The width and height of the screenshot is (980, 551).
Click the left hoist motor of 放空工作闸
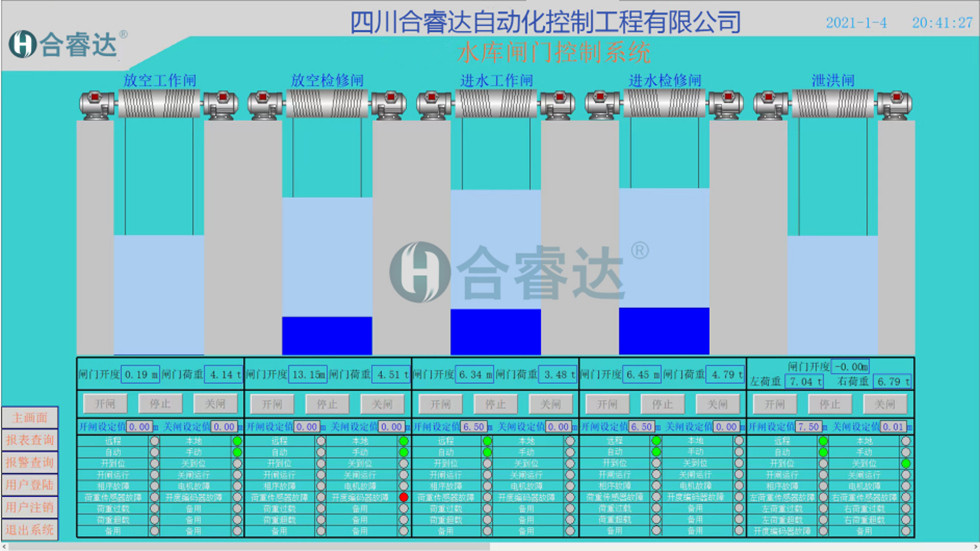97,104
